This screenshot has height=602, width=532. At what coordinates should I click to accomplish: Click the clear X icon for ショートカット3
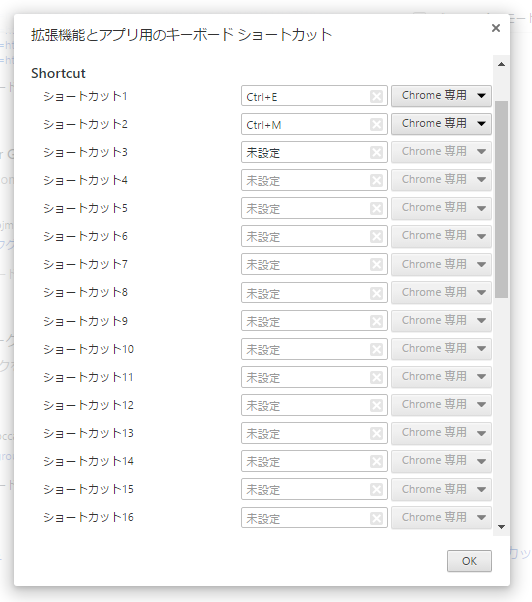tap(376, 152)
